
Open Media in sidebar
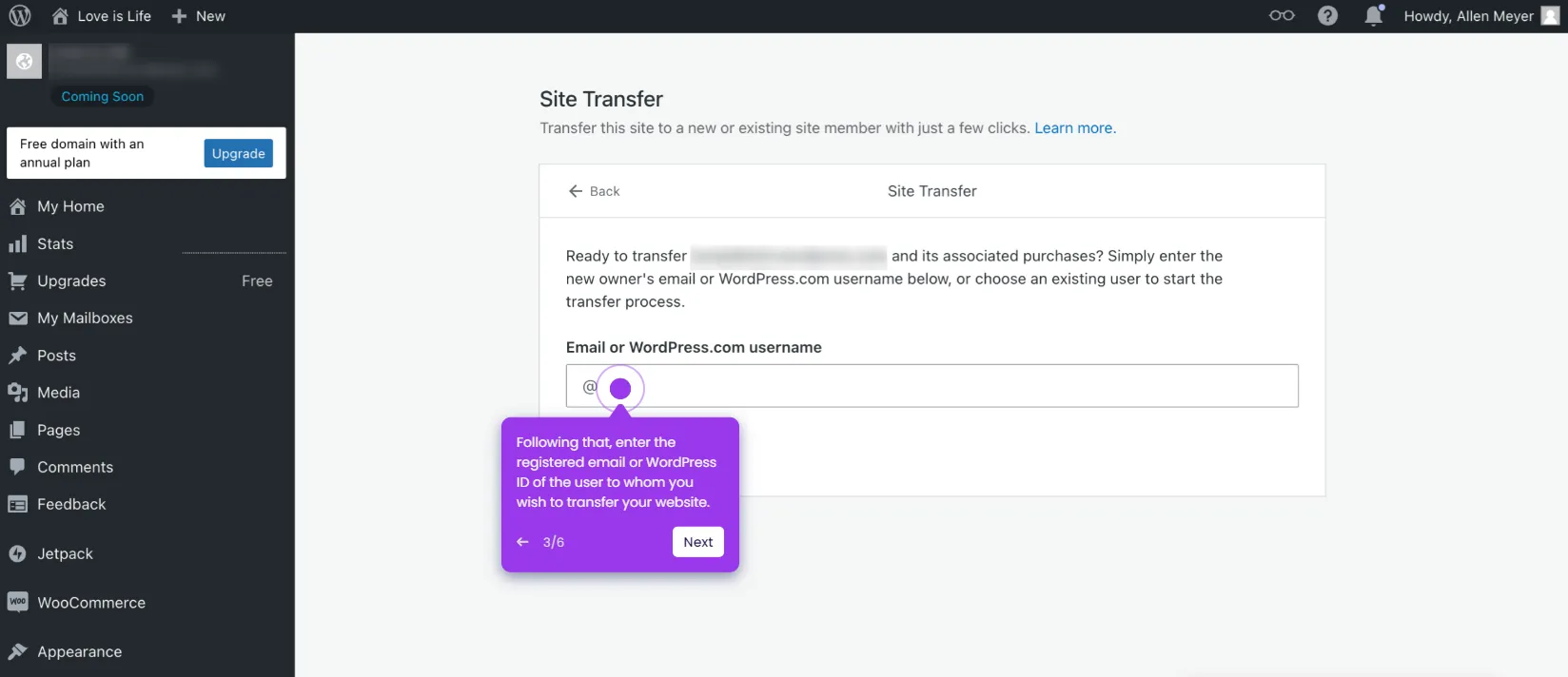58,393
